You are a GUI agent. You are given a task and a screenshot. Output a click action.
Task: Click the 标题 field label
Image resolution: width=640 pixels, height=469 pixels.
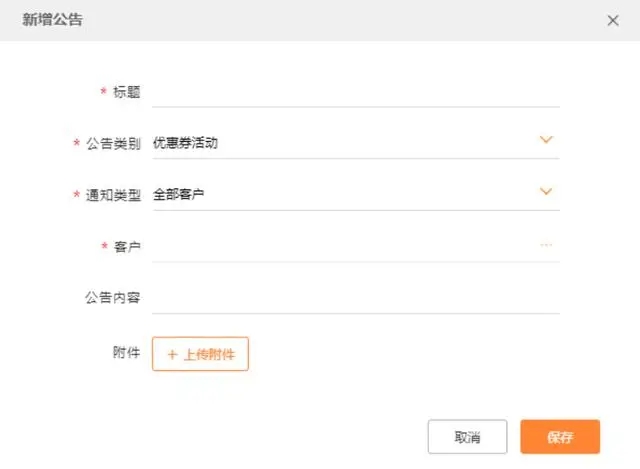pyautogui.click(x=127, y=92)
